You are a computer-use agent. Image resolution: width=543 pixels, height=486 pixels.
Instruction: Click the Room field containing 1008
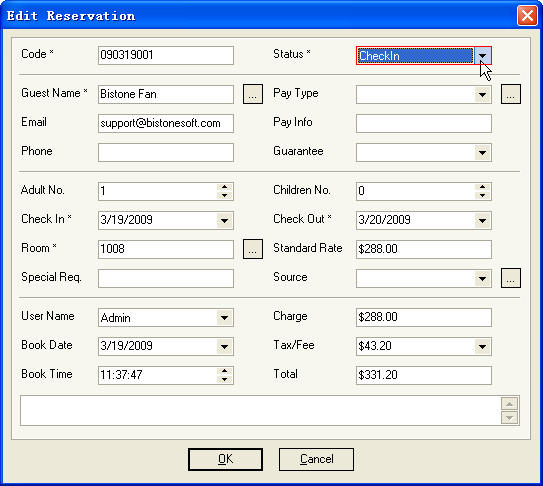pos(166,249)
